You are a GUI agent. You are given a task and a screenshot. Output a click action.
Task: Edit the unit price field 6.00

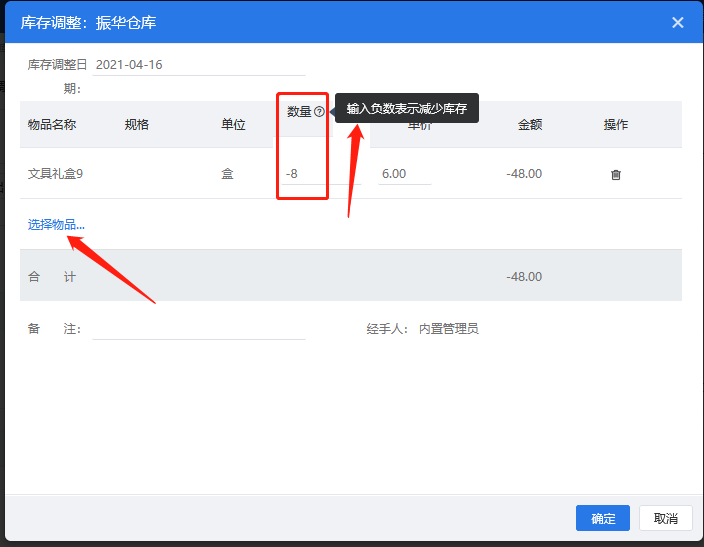coord(405,174)
